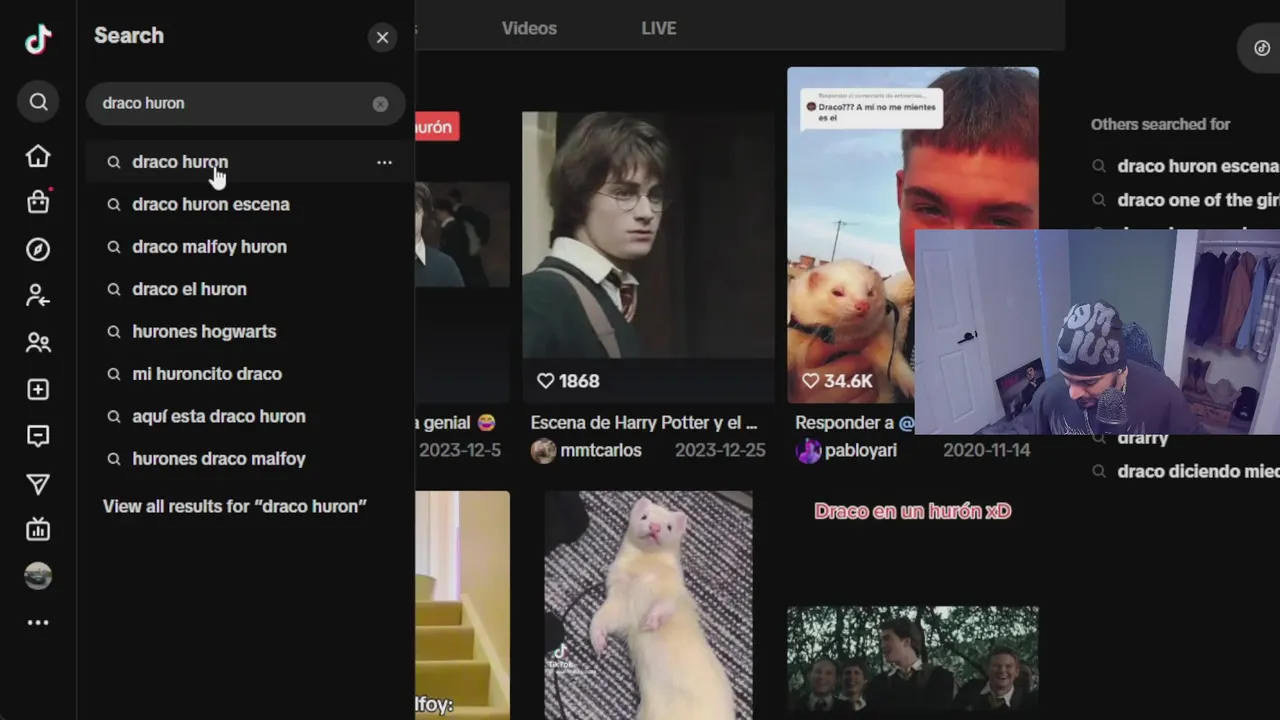Click the heart icon showing 34.6K likes
This screenshot has height=720, width=1280.
[810, 381]
